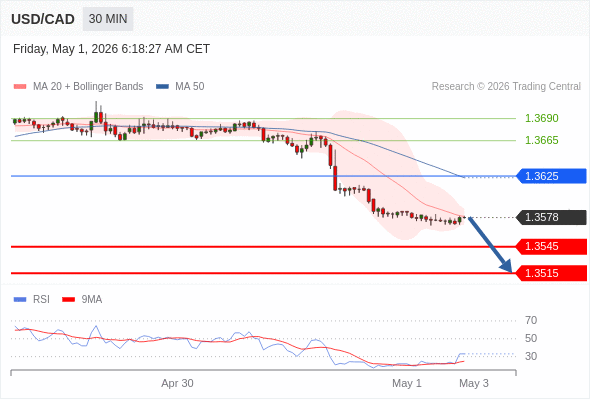Click the date 'Friday, May 1, 2026 6:18:27 AM CET'
Screen dimensions: 590x400
(x=111, y=49)
